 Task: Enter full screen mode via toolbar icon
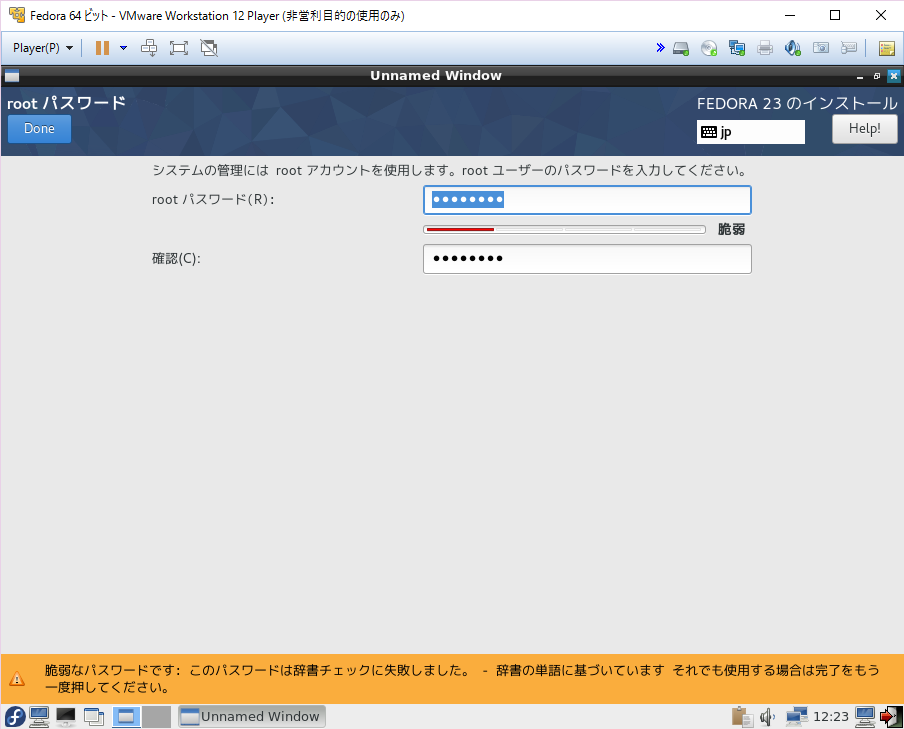176,47
